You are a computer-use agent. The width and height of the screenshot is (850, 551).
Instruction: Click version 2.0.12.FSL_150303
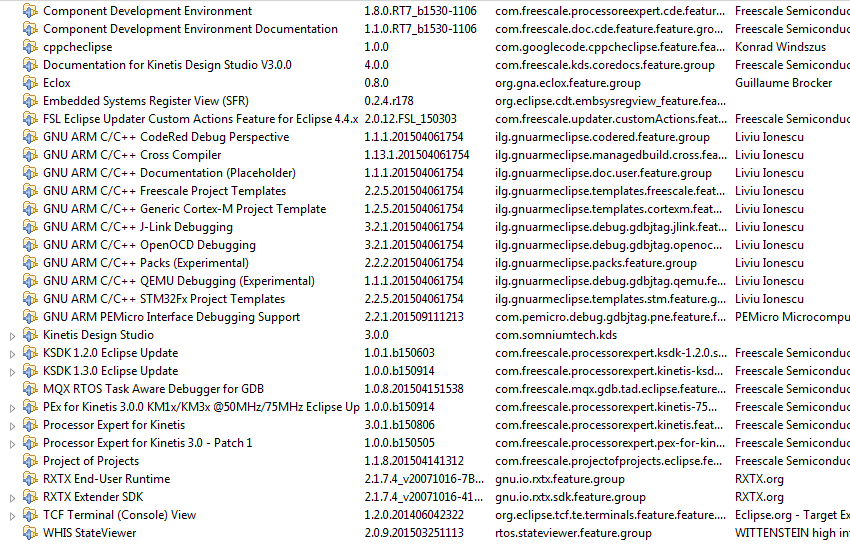(x=410, y=119)
